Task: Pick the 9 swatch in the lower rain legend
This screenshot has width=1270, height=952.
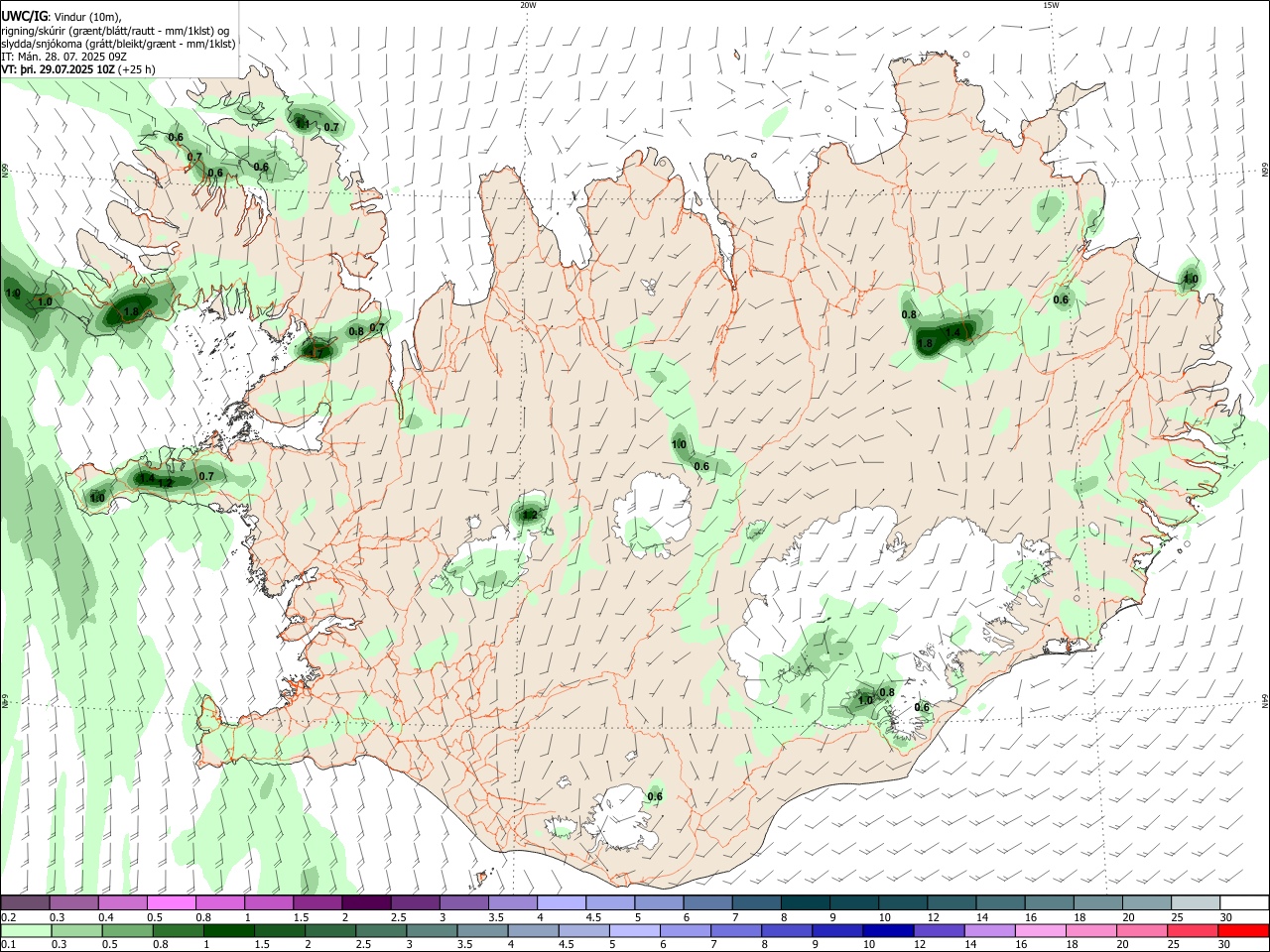Action: point(837,930)
